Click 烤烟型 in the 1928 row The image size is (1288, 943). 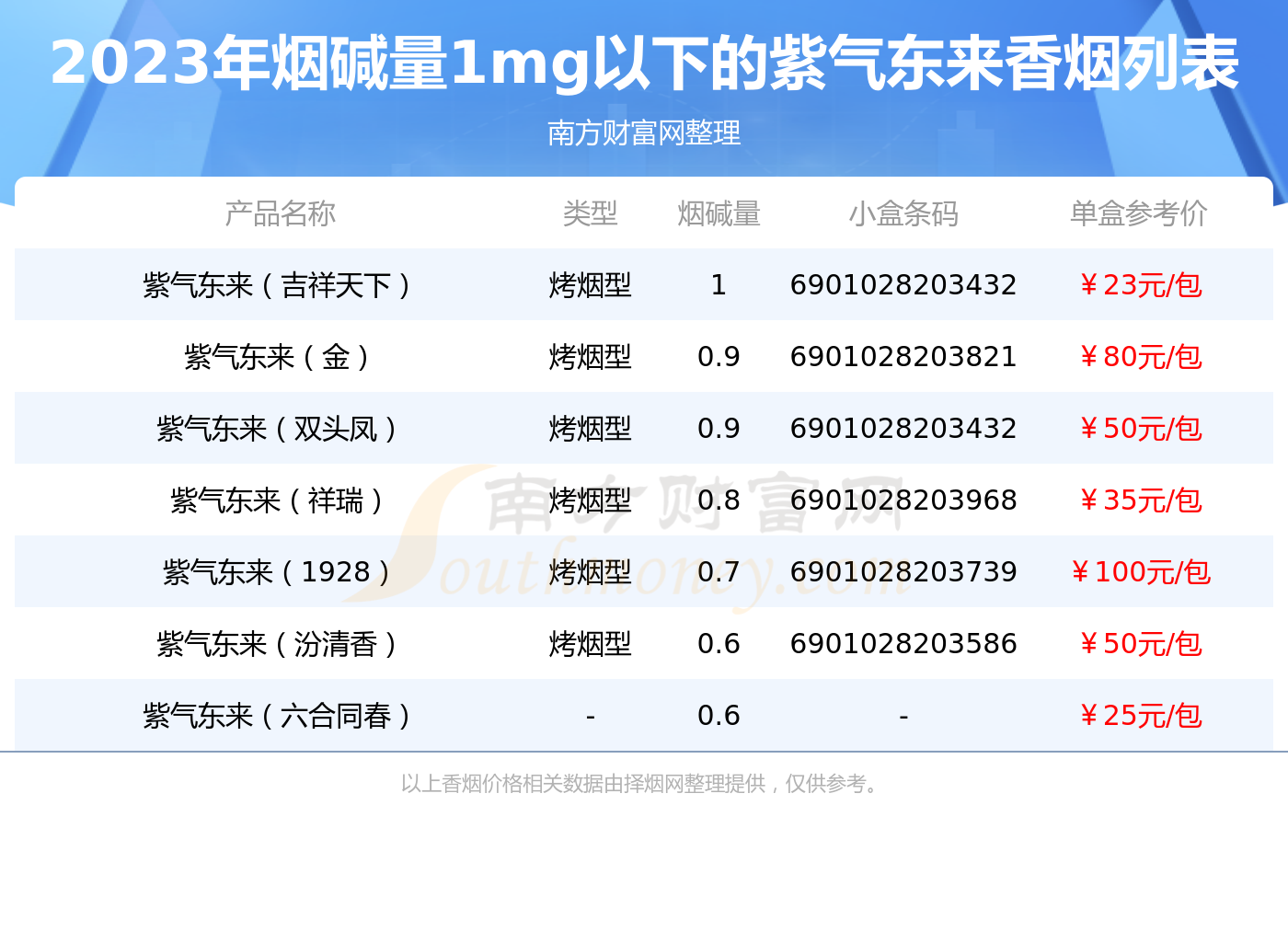pos(590,572)
